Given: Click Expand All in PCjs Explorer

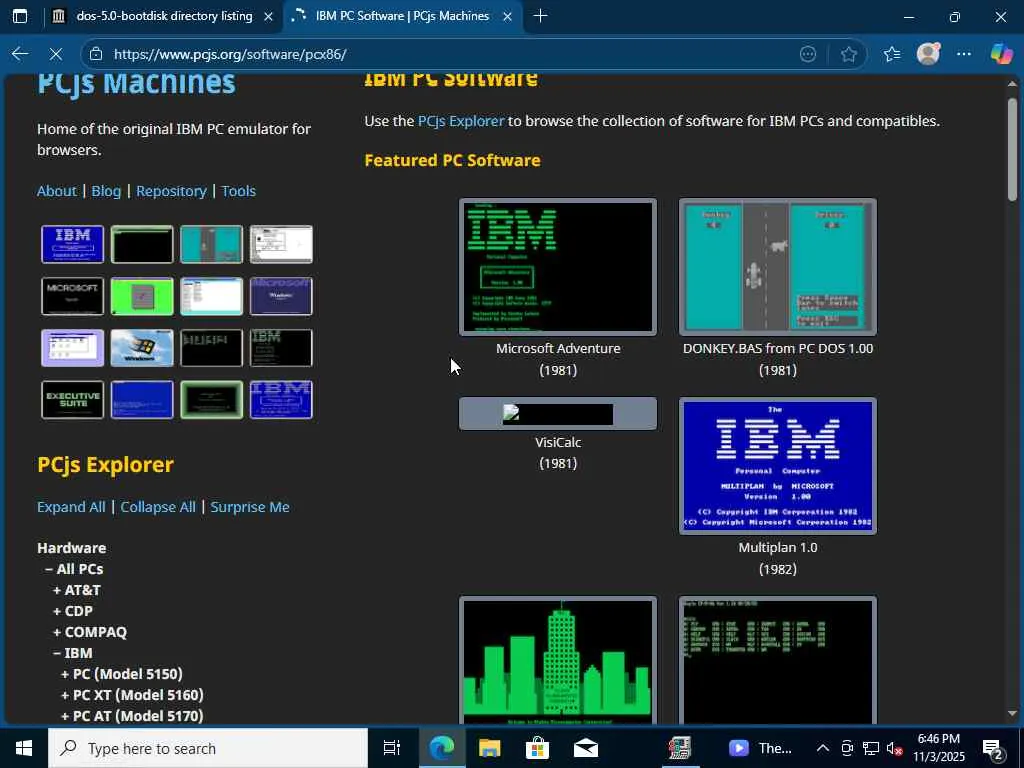Looking at the screenshot, I should coord(71,507).
